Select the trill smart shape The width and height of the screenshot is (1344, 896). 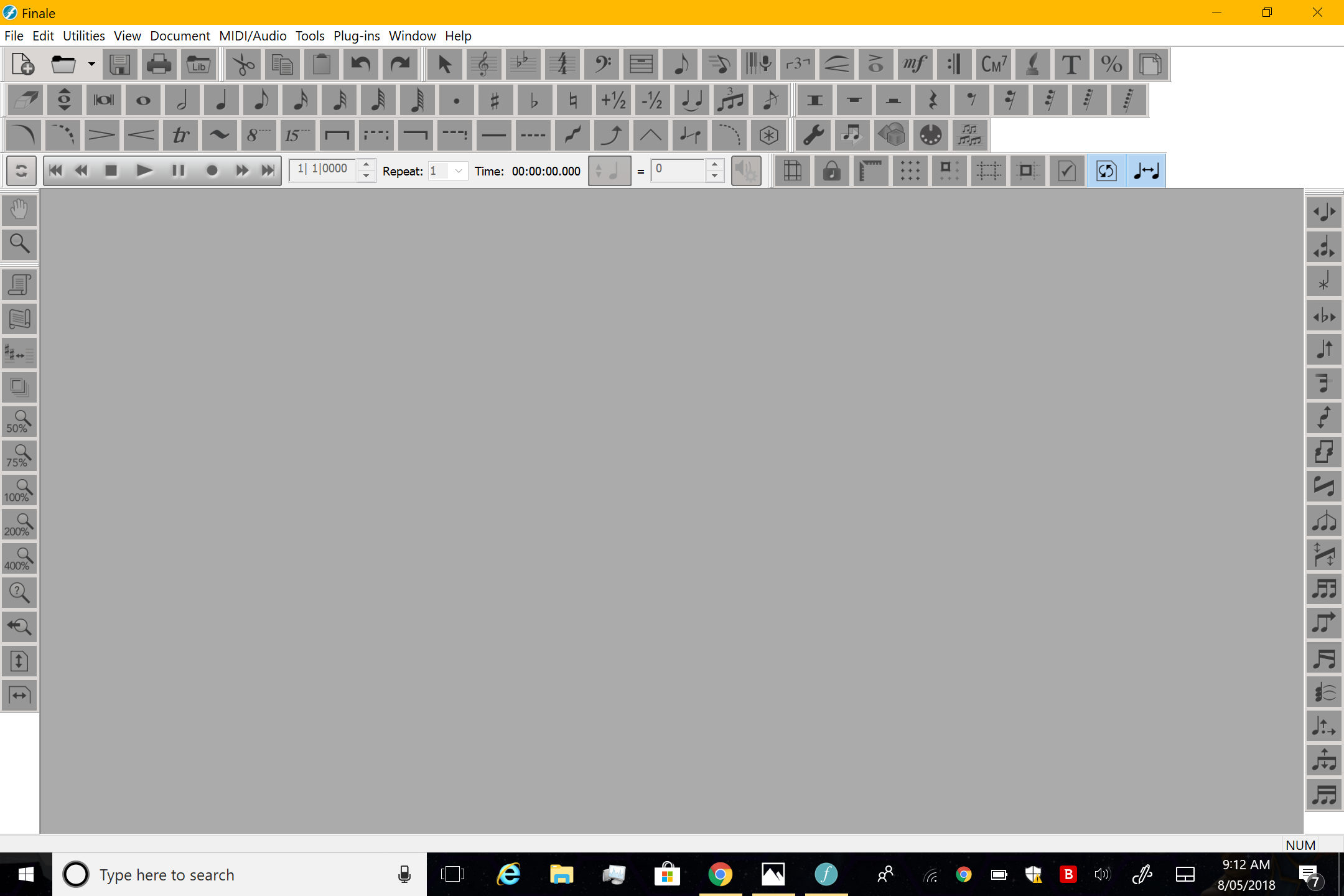(180, 136)
